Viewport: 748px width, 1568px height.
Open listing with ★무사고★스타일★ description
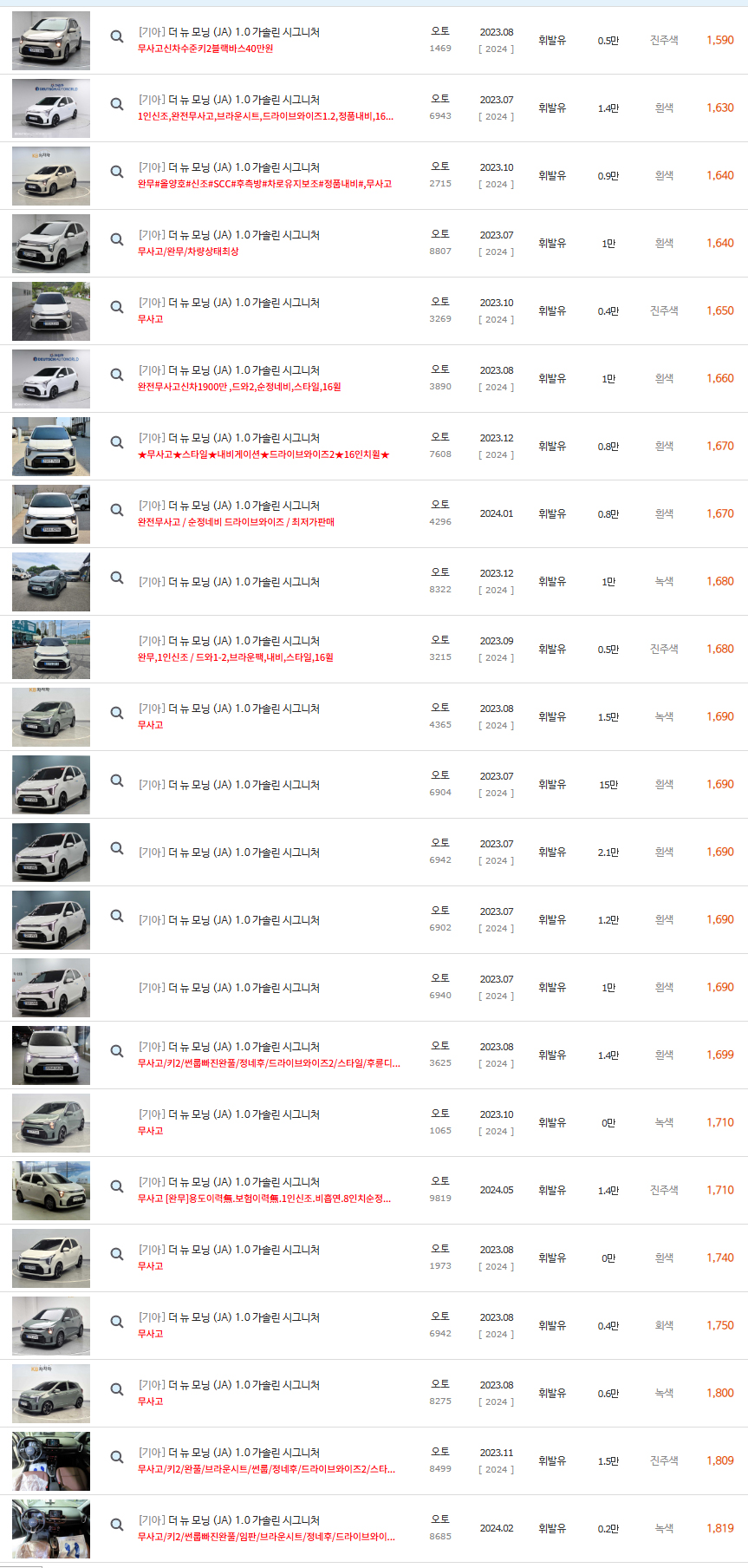pyautogui.click(x=263, y=454)
